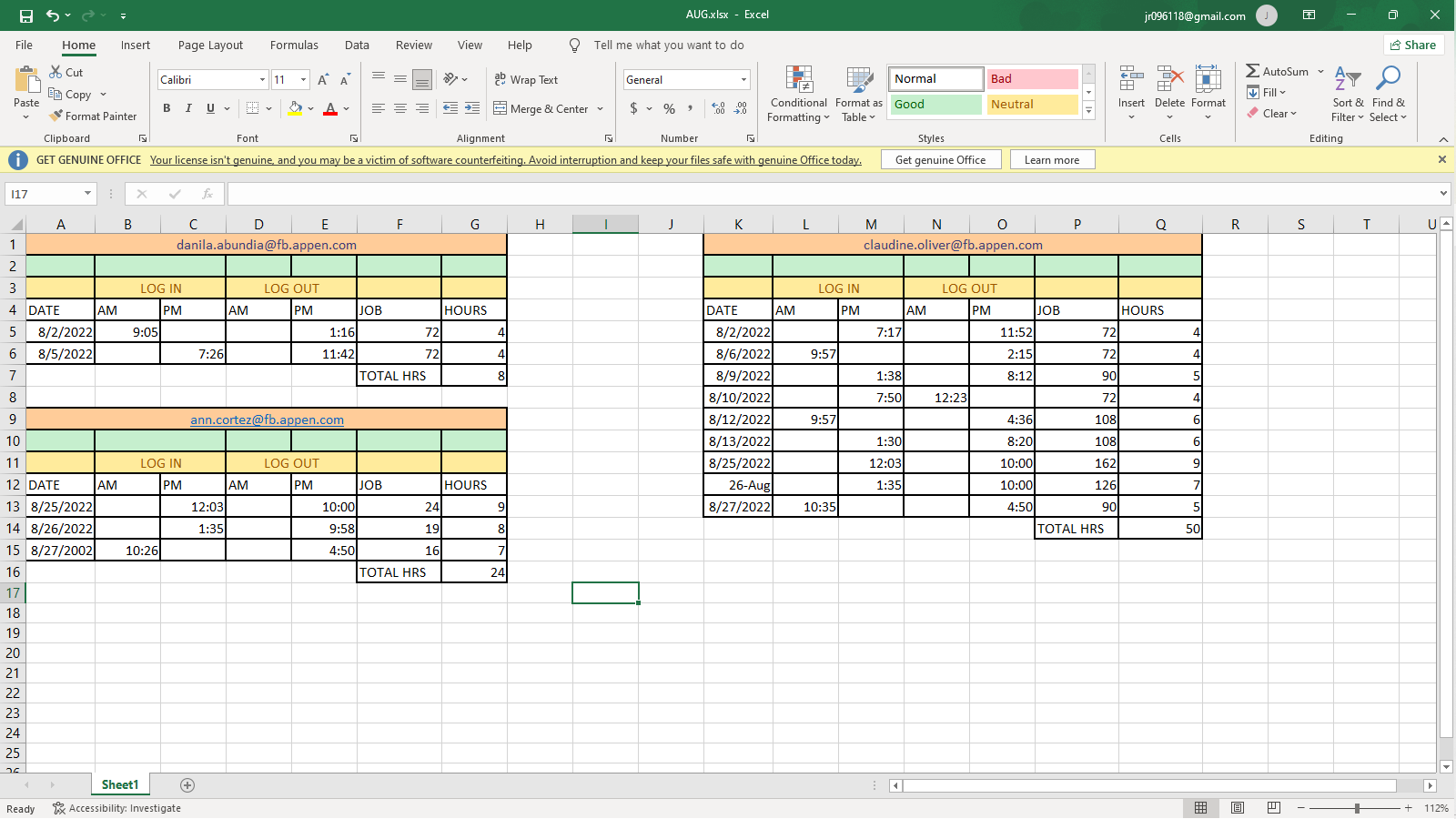Viewport: 1456px width, 819px height.
Task: Toggle Bold formatting
Action: tap(167, 108)
